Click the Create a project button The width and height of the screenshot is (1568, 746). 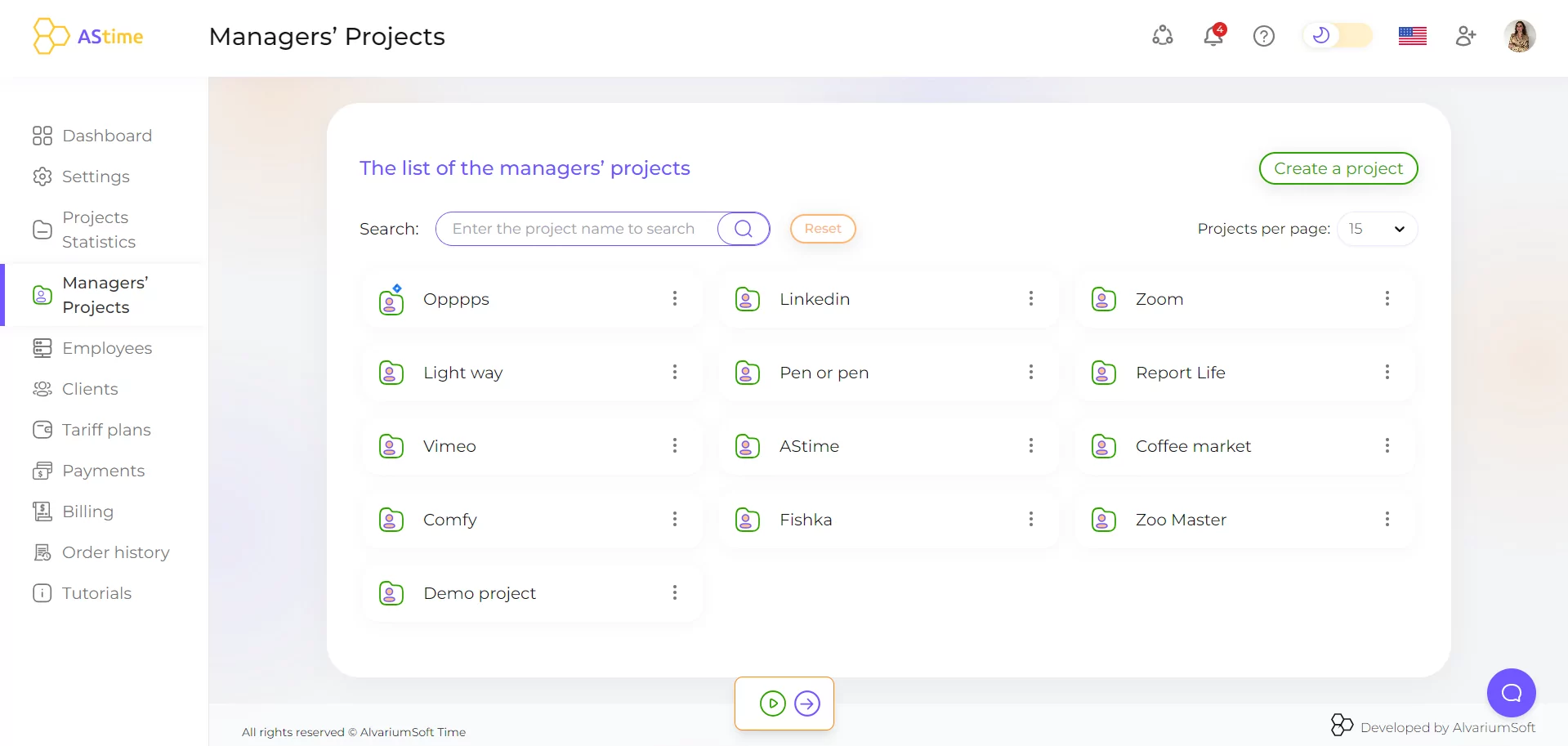pos(1338,168)
